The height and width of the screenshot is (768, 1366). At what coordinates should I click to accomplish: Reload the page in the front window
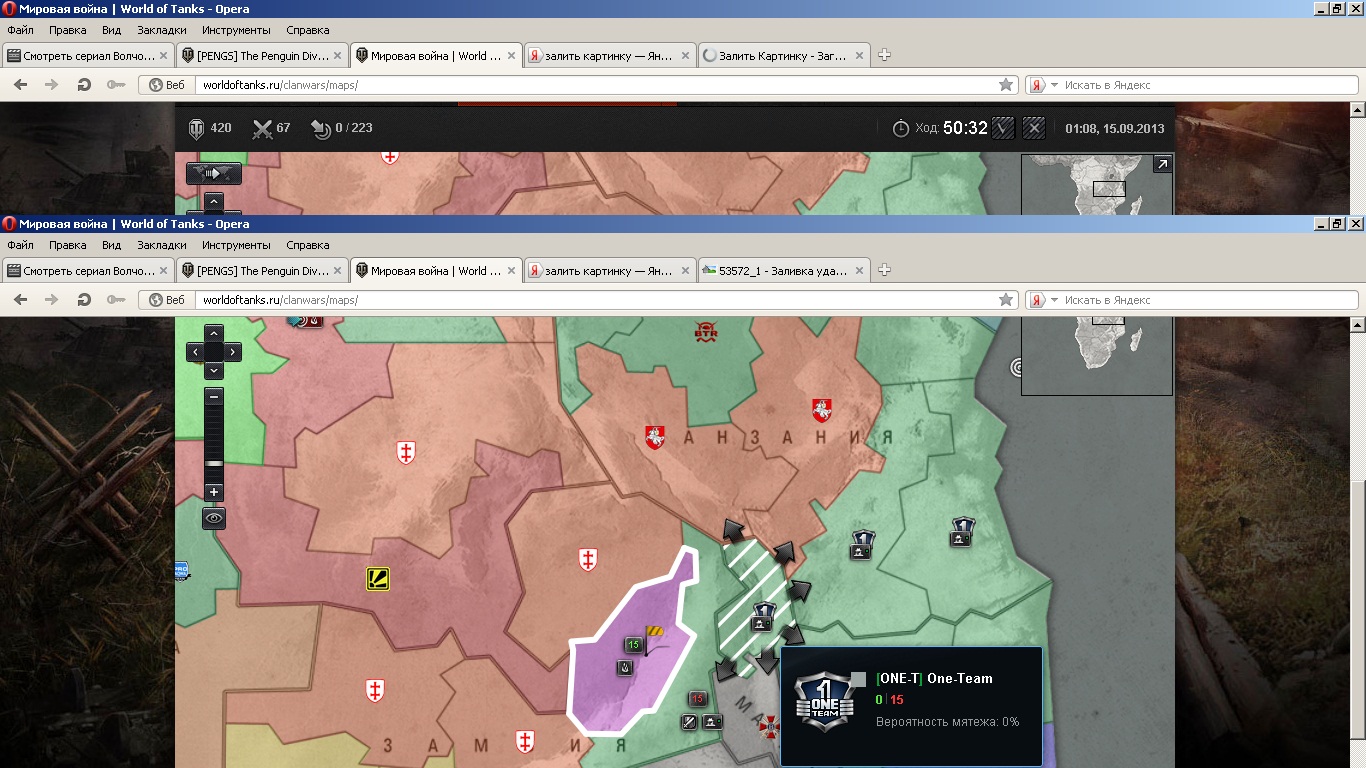84,300
